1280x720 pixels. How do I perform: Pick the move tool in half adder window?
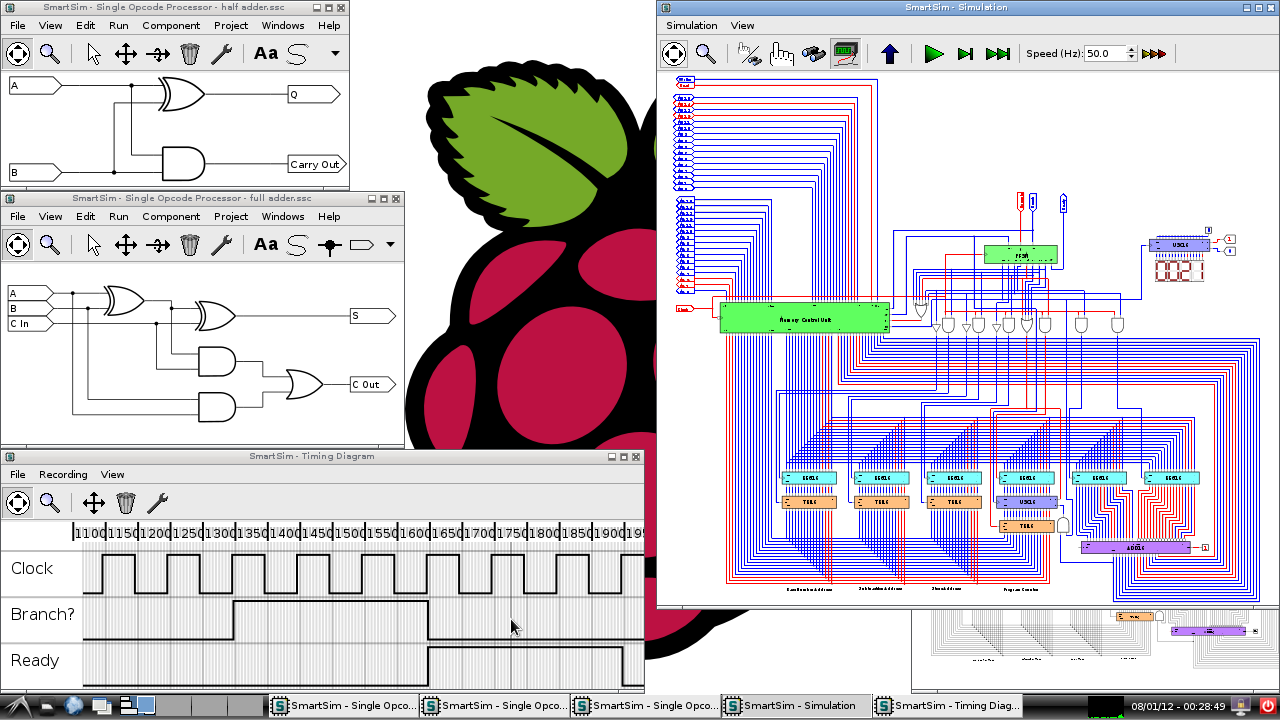pyautogui.click(x=126, y=53)
